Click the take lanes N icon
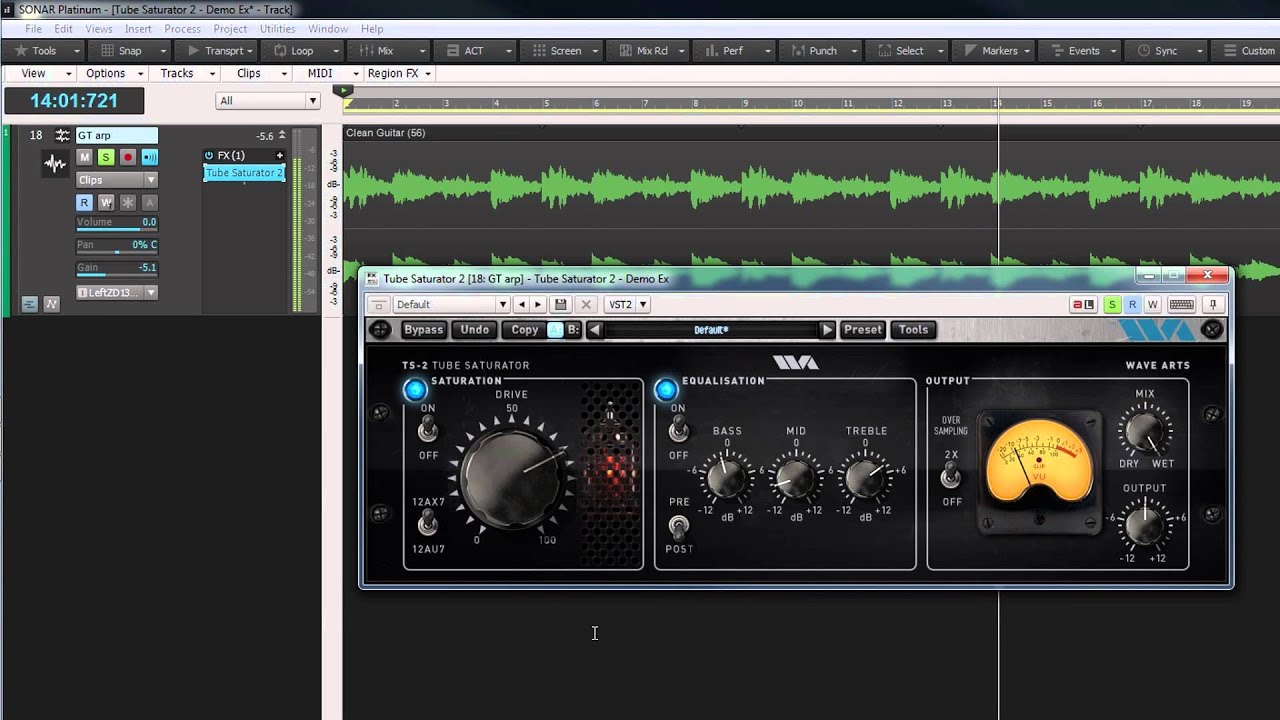 (52, 304)
